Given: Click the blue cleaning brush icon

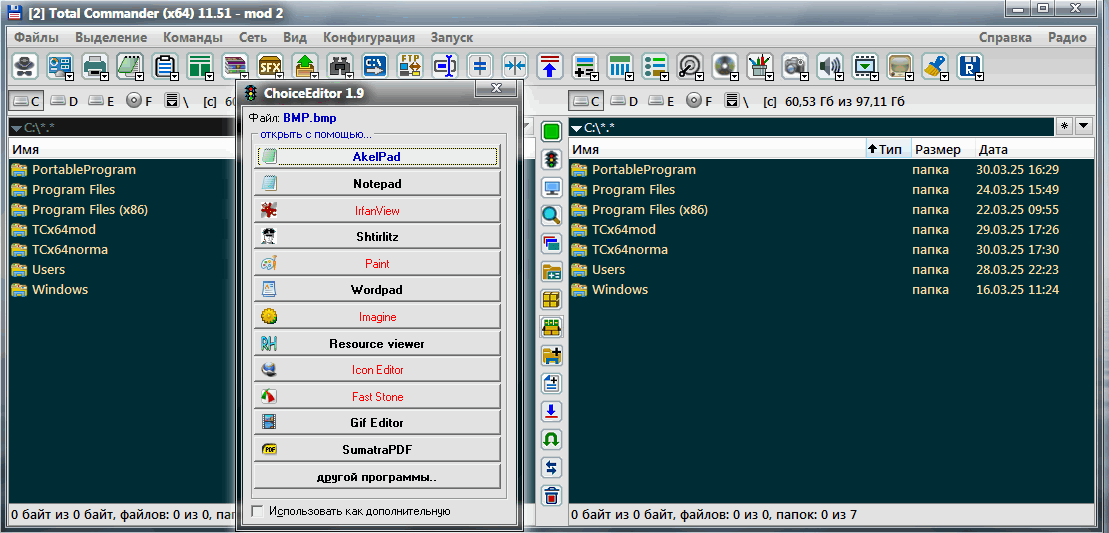Looking at the screenshot, I should (934, 66).
